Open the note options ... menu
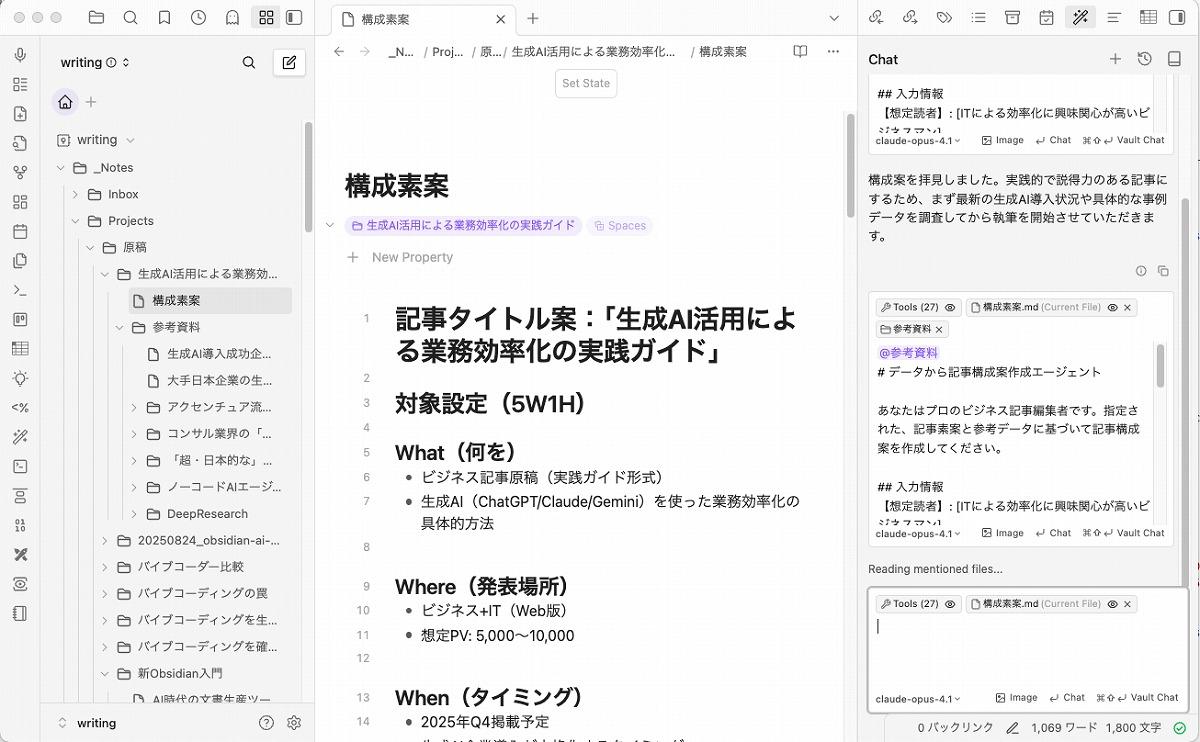Viewport: 1200px width, 742px height. coord(833,51)
